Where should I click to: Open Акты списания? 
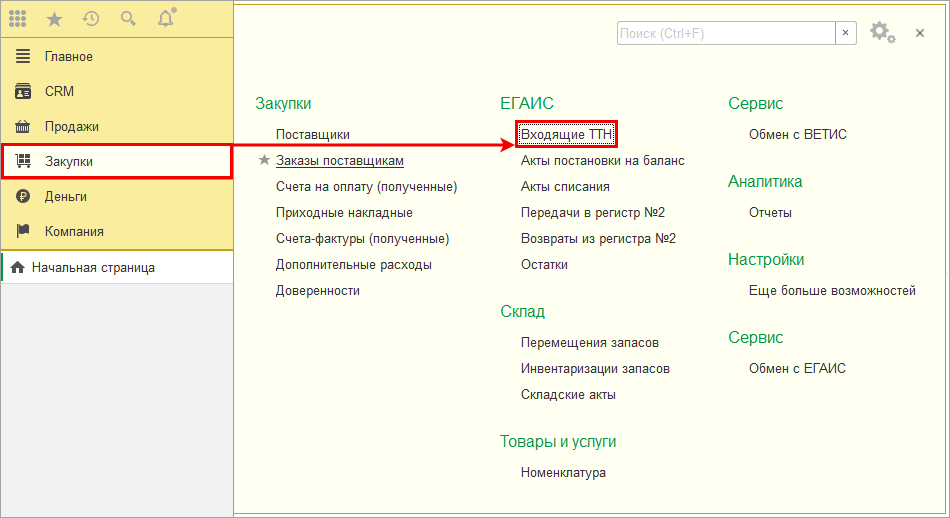[x=565, y=187]
